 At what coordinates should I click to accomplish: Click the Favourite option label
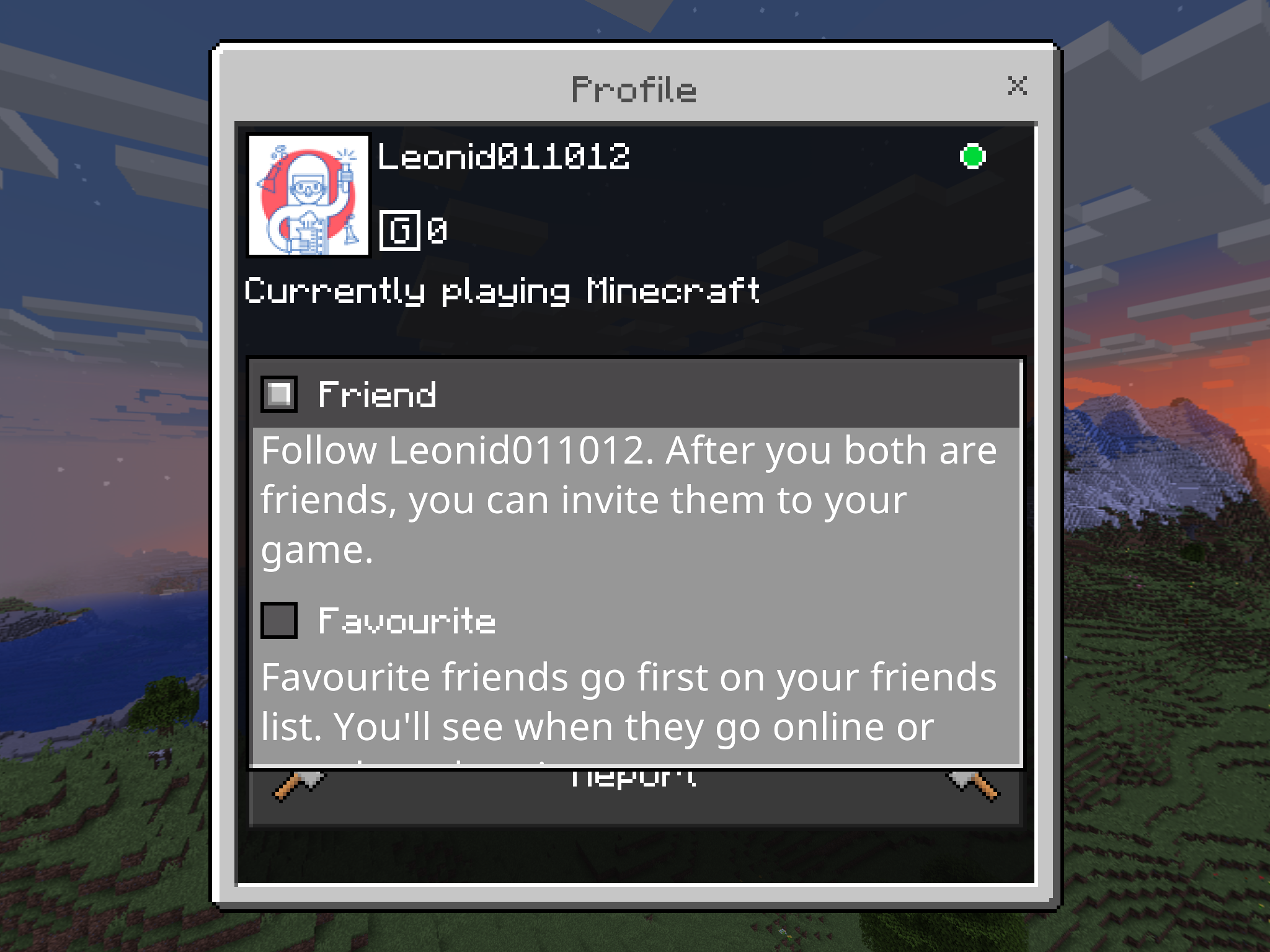(x=407, y=621)
